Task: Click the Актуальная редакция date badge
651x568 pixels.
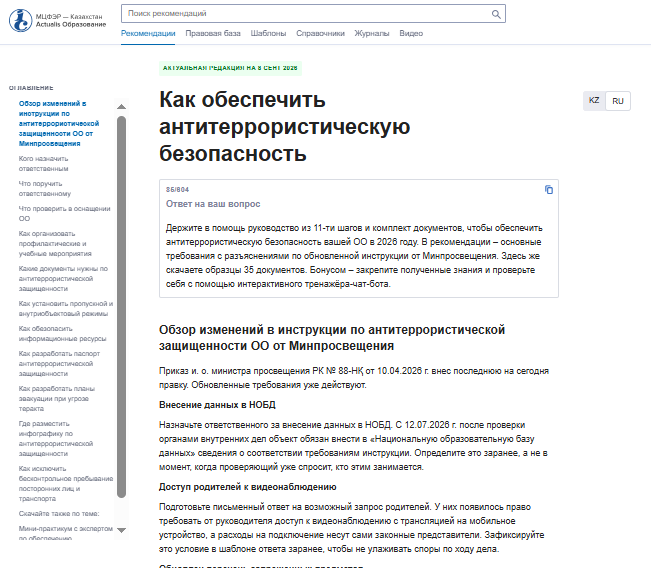Action: click(230, 68)
